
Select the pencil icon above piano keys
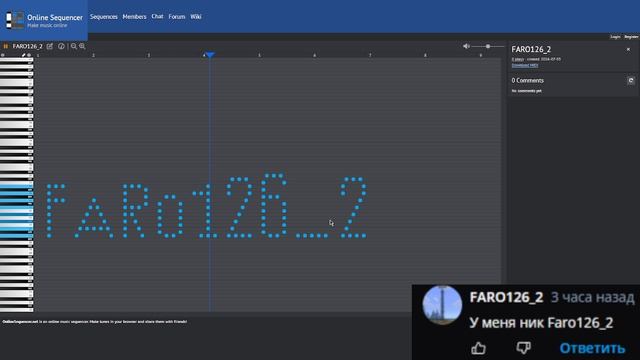[x=24, y=55]
